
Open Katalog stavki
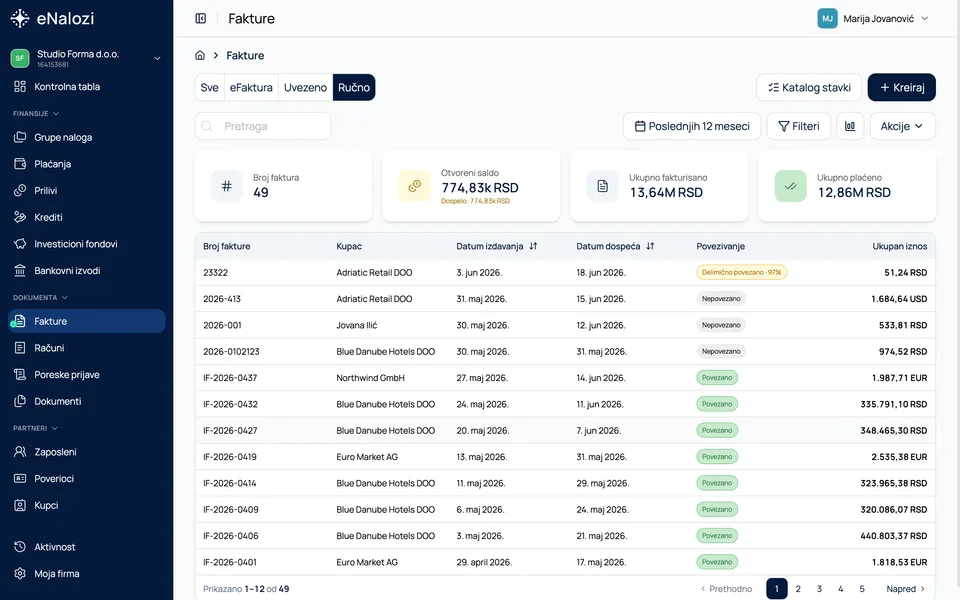click(809, 88)
